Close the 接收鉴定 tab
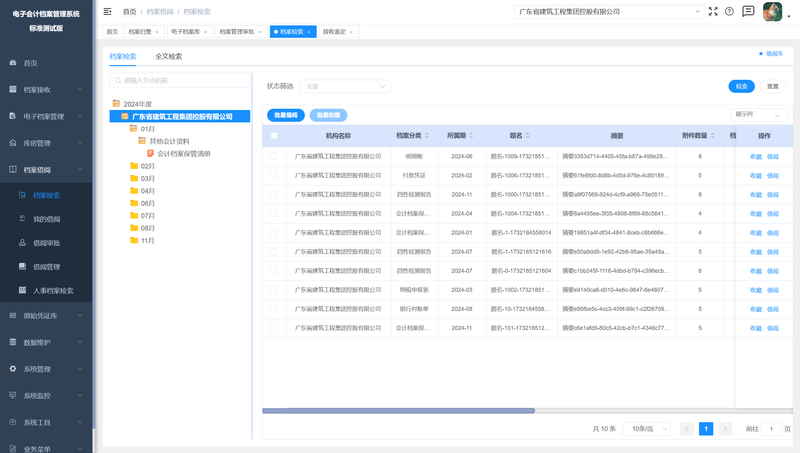The width and height of the screenshot is (800, 453). [x=351, y=32]
